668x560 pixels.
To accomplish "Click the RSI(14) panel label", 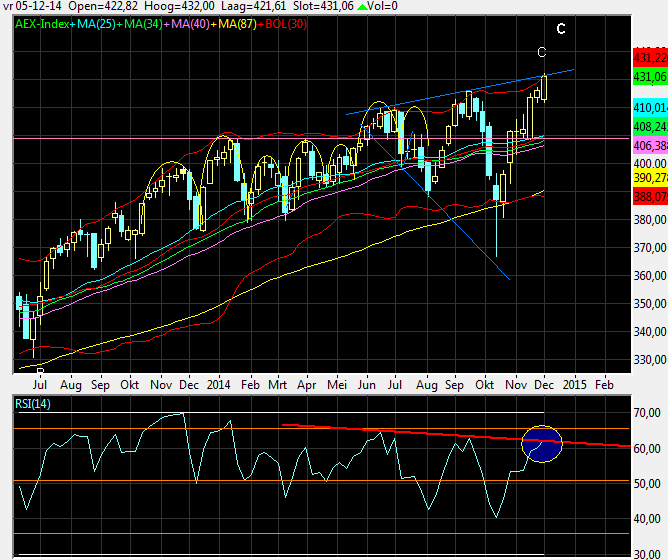I will (33, 404).
